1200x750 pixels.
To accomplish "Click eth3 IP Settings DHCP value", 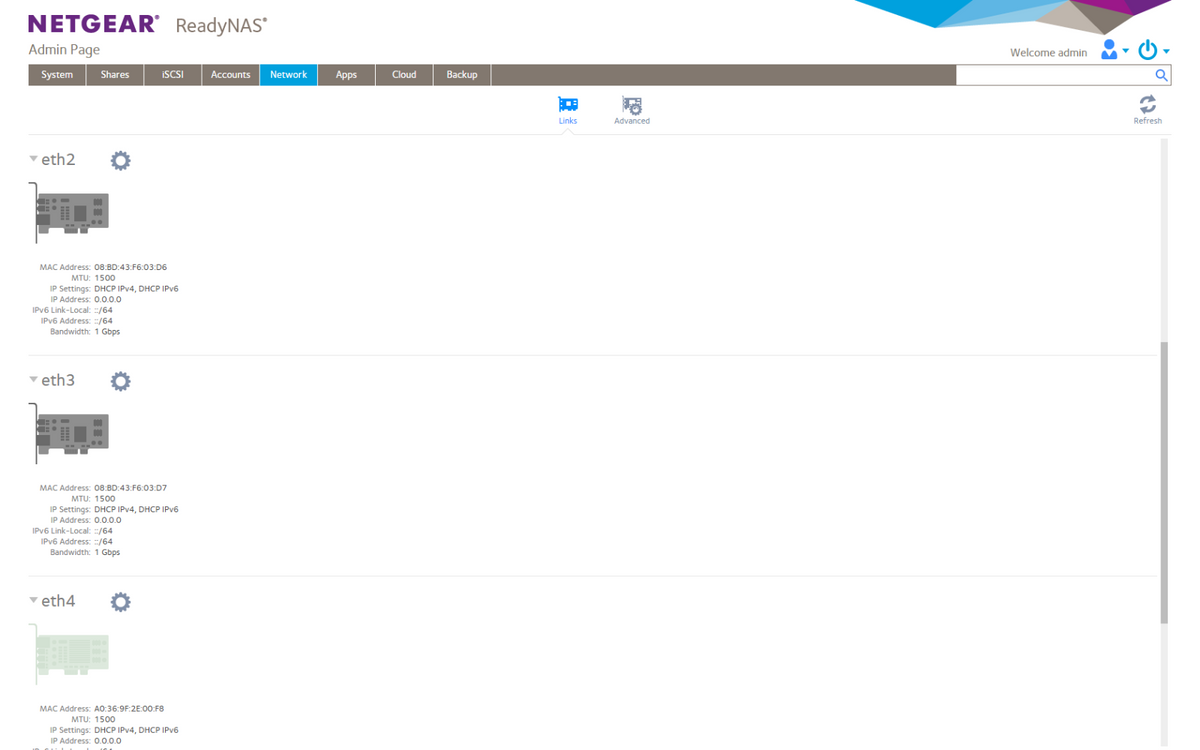I will pyautogui.click(x=136, y=510).
